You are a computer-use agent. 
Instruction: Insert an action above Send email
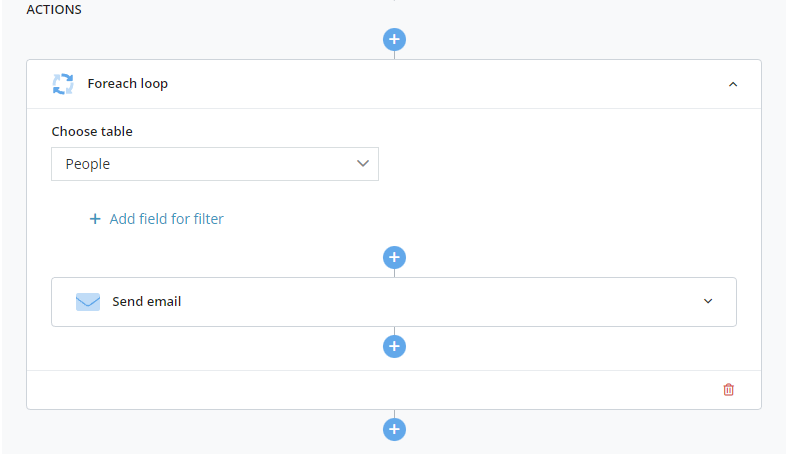tap(395, 258)
